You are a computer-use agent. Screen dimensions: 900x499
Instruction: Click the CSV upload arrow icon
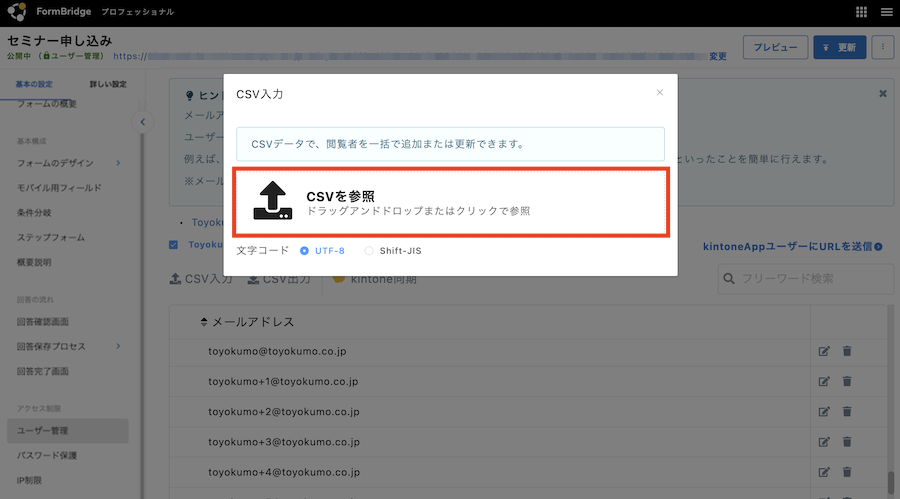point(272,202)
